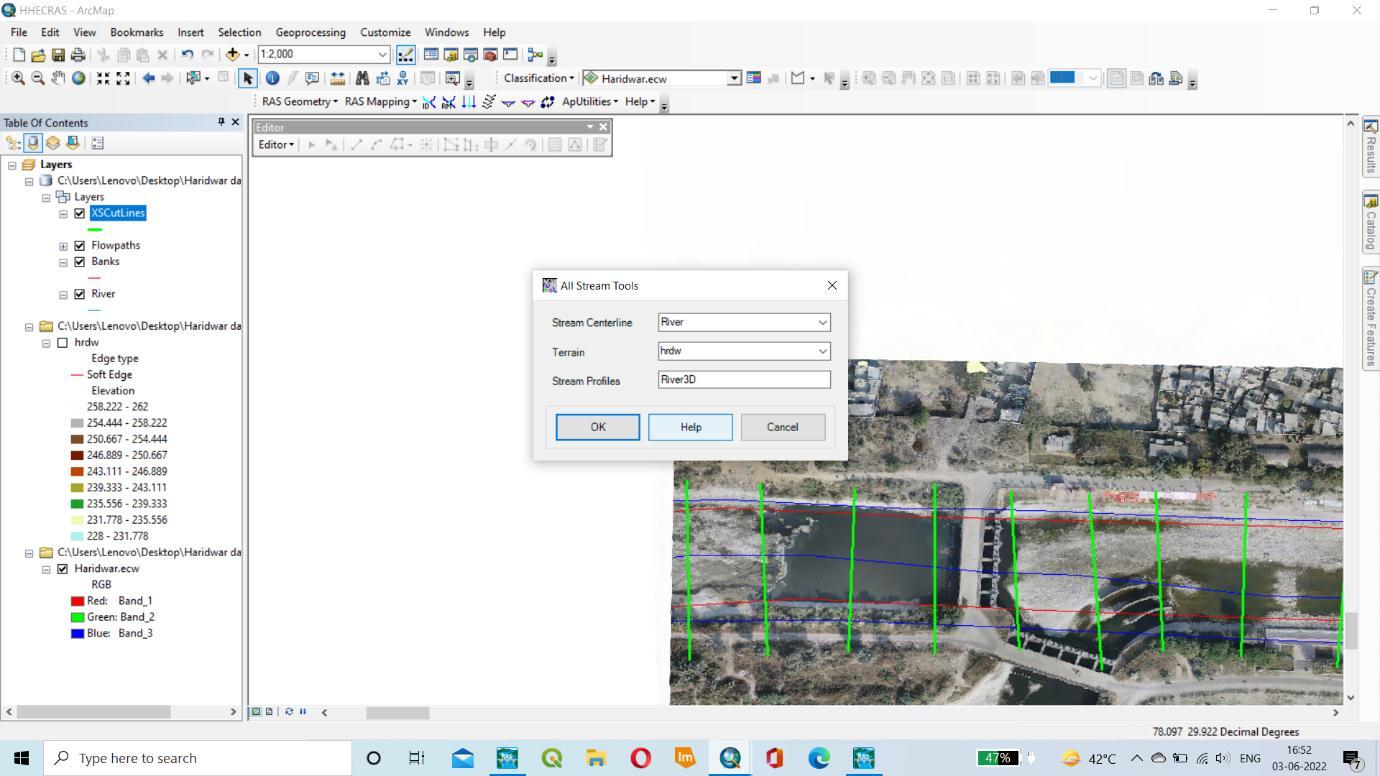
Task: Open the Catalog side panel tab
Action: 1370,223
